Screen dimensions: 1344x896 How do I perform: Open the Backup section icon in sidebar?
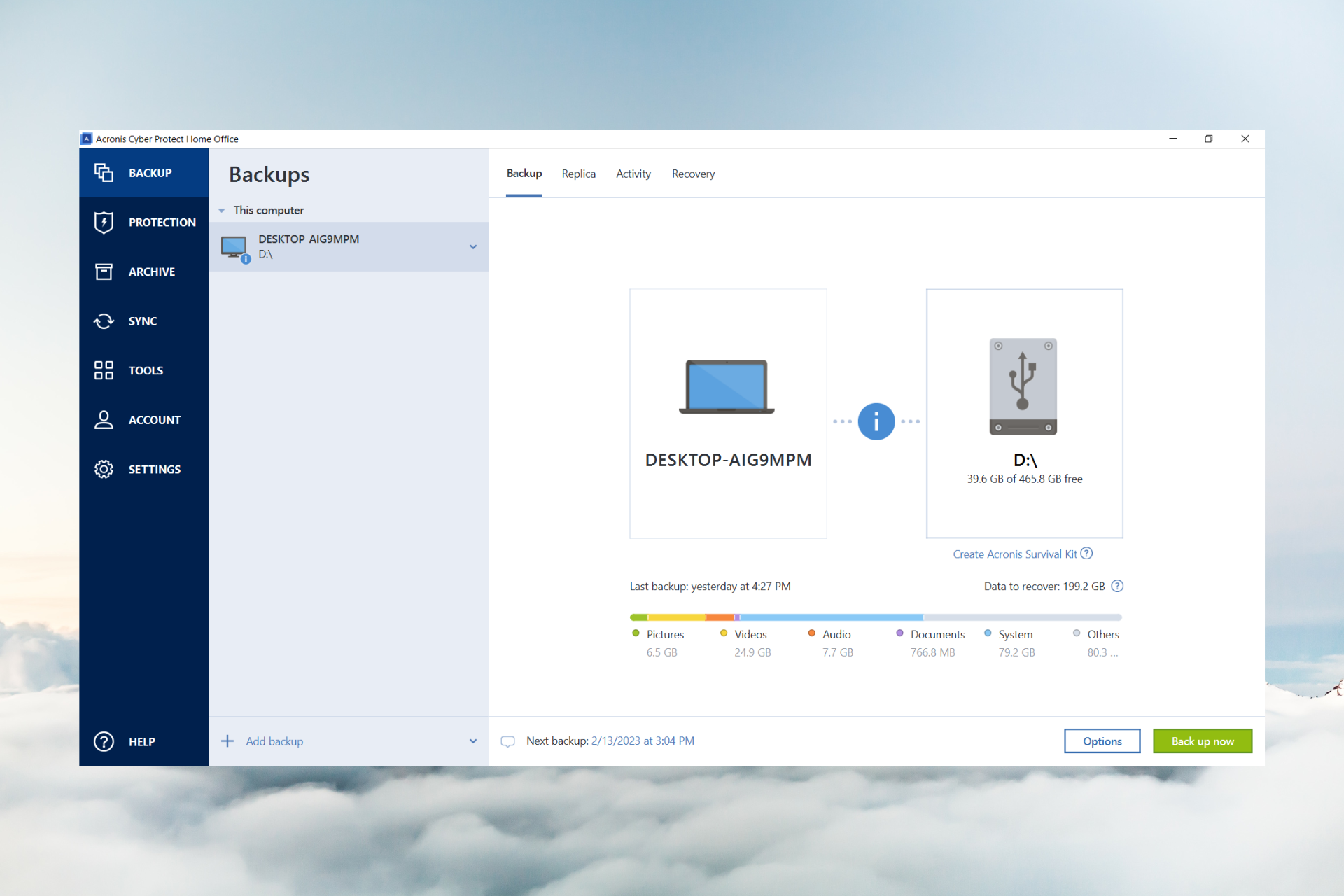point(104,173)
